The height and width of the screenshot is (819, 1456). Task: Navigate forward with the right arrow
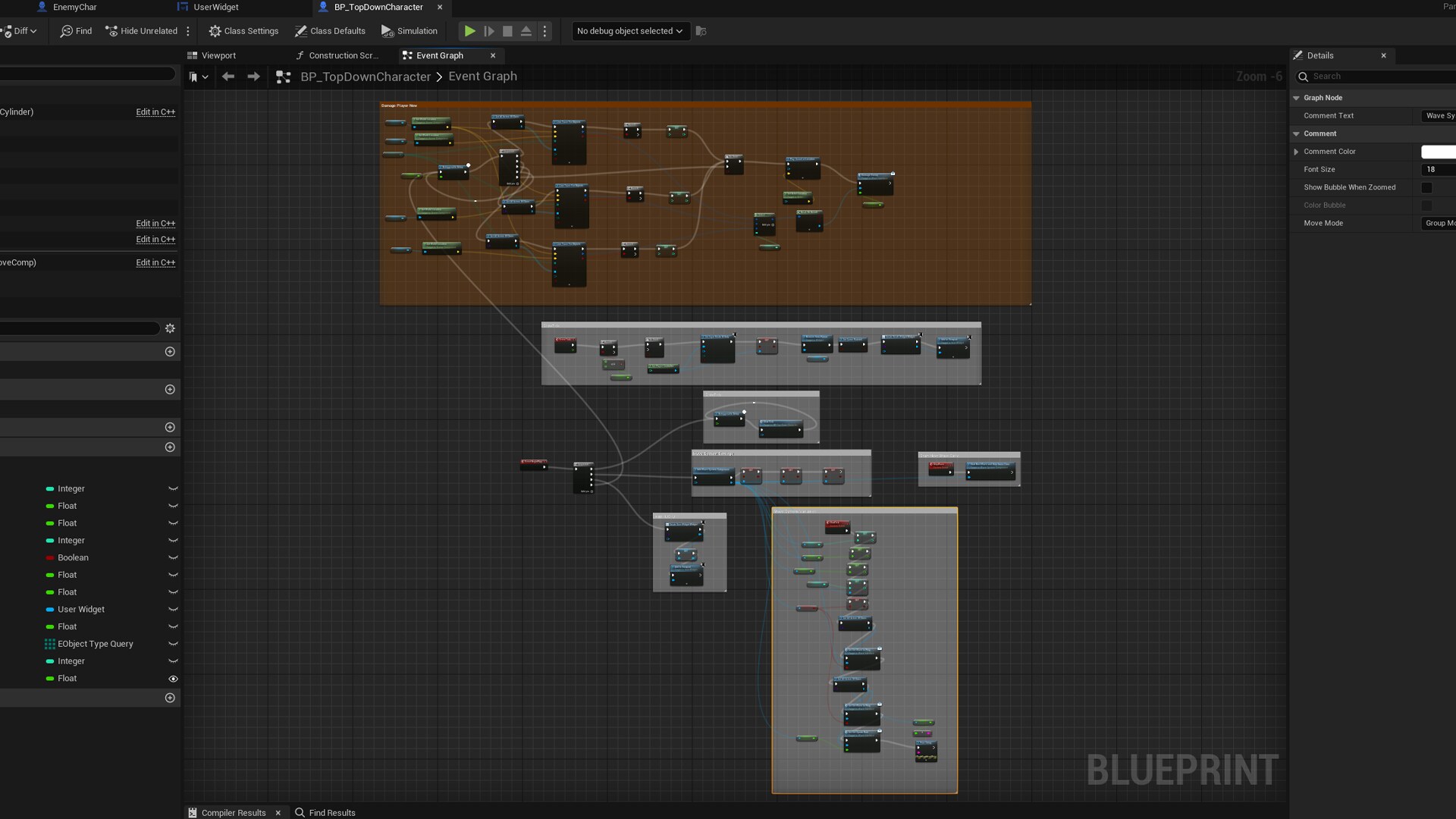pos(253,77)
